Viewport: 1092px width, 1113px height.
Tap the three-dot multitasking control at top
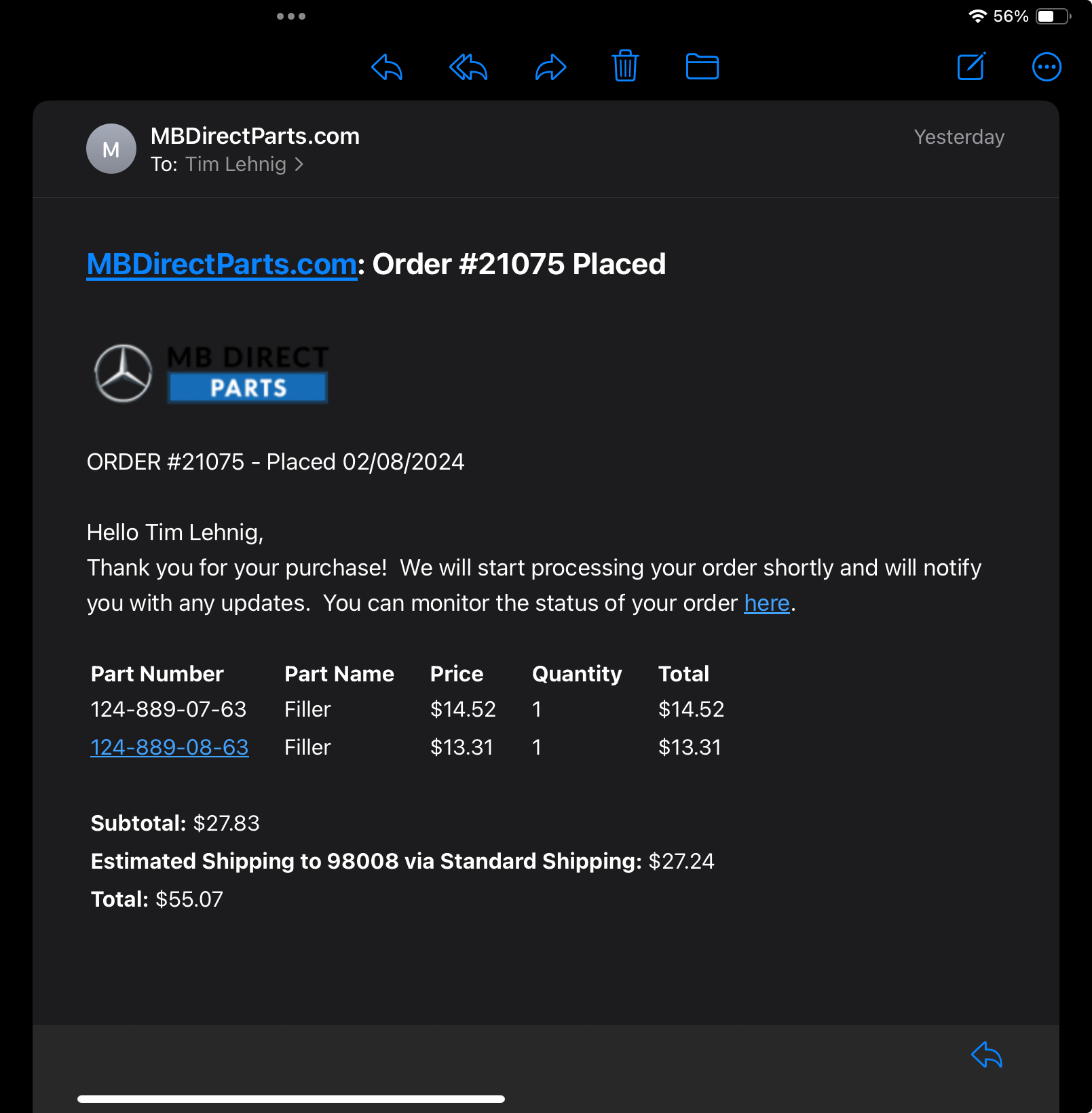click(291, 16)
